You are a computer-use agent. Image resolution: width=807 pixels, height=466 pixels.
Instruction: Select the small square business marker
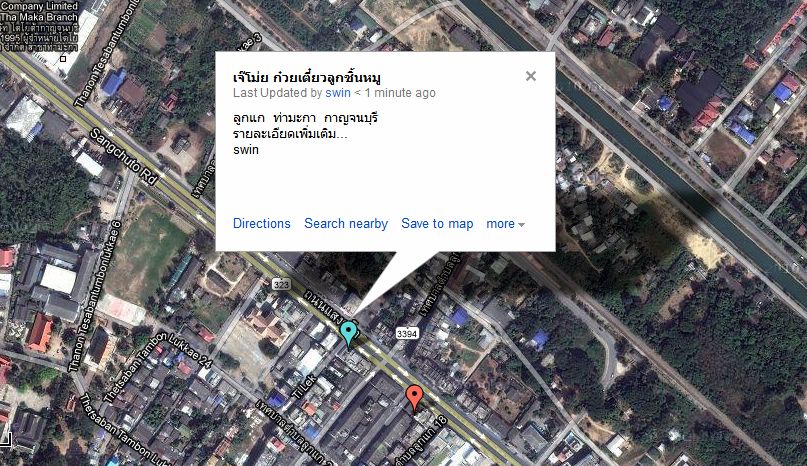(x=63, y=59)
